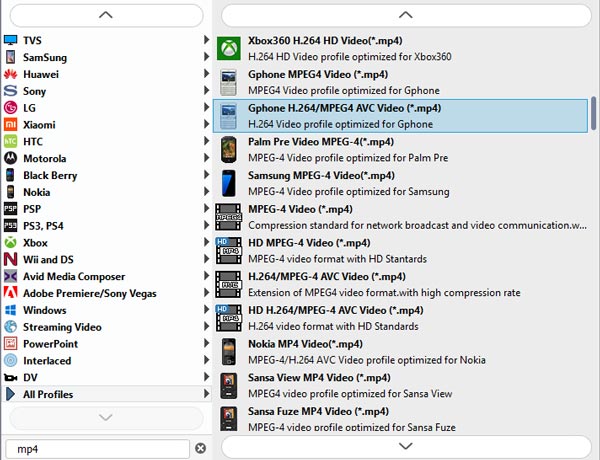Click the Interlaced icon
The width and height of the screenshot is (600, 460).
point(10,360)
